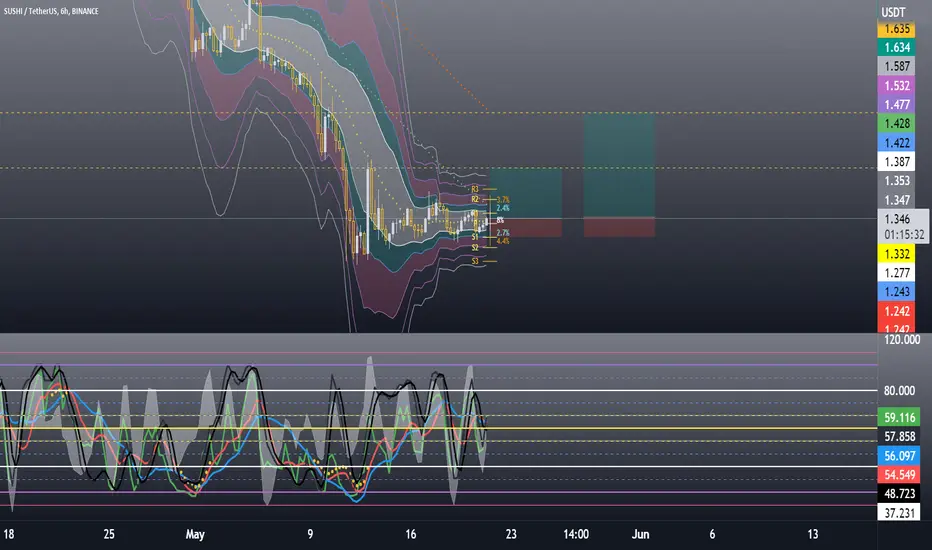Viewport: 932px width, 550px height.
Task: Click the white 1.277 price label
Action: click(896, 273)
